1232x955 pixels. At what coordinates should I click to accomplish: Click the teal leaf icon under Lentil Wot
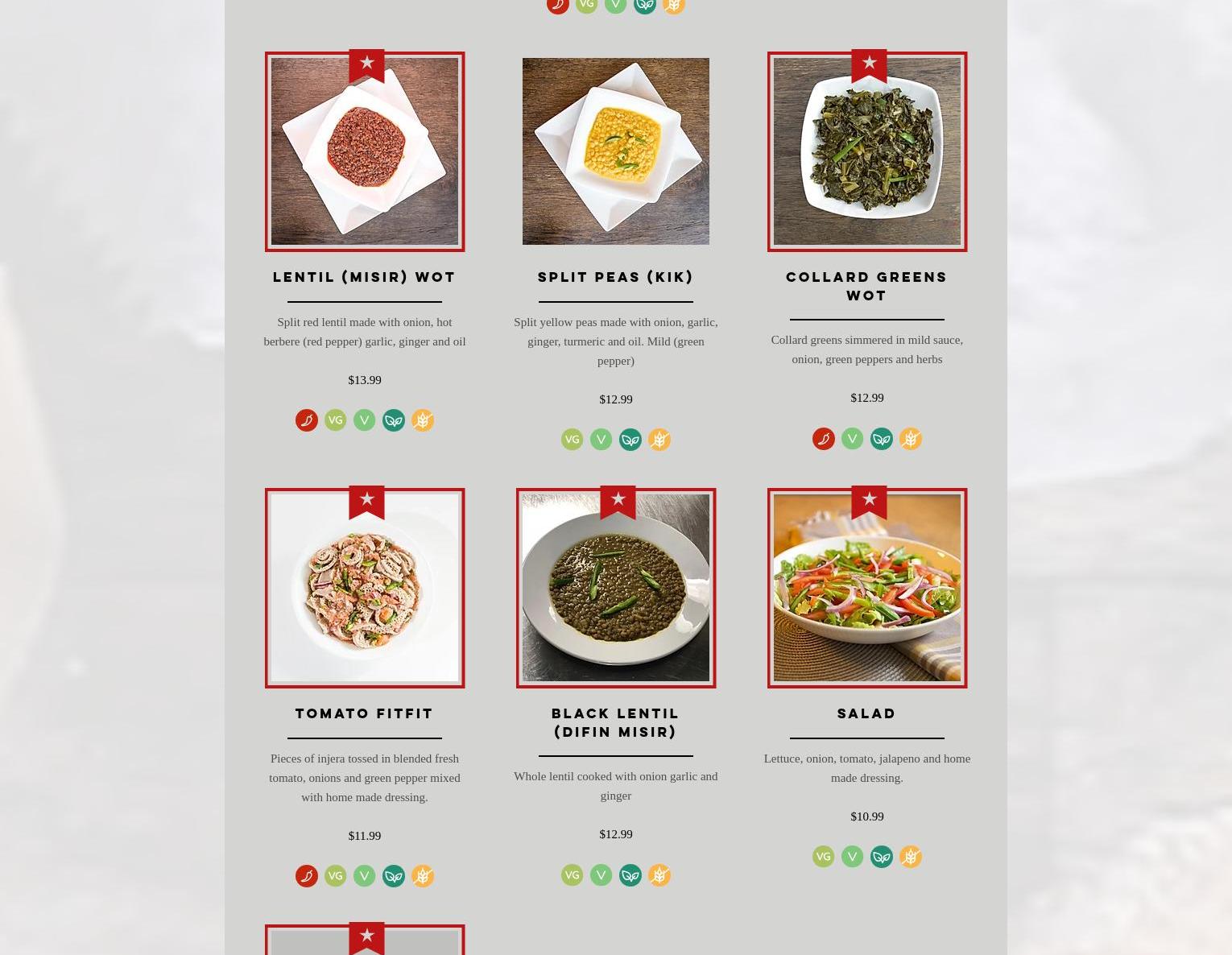[x=394, y=420]
